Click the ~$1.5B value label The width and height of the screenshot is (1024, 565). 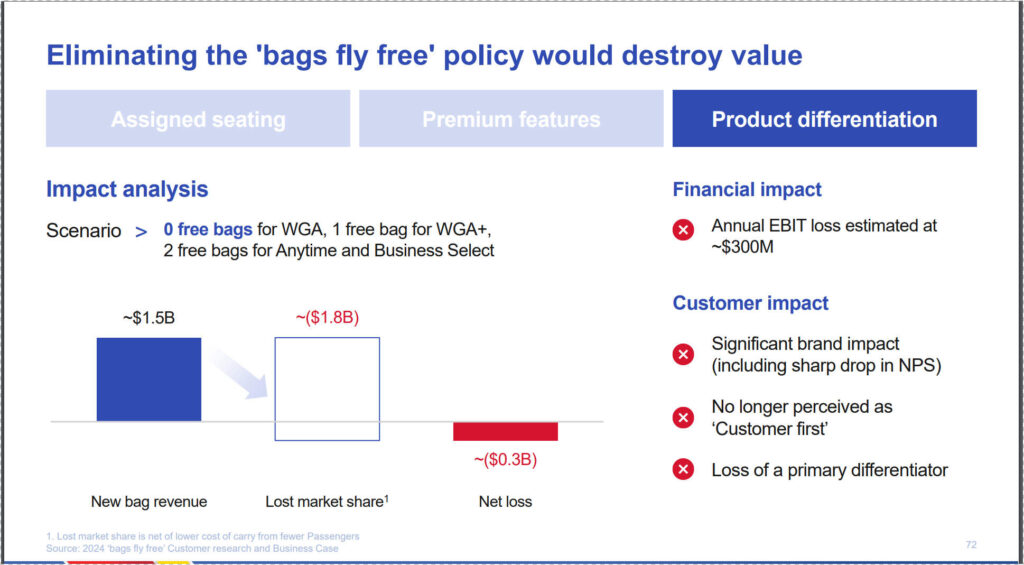(x=149, y=319)
